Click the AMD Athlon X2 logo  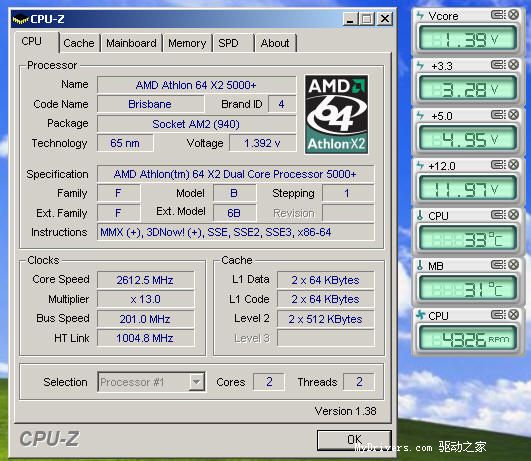click(x=336, y=114)
